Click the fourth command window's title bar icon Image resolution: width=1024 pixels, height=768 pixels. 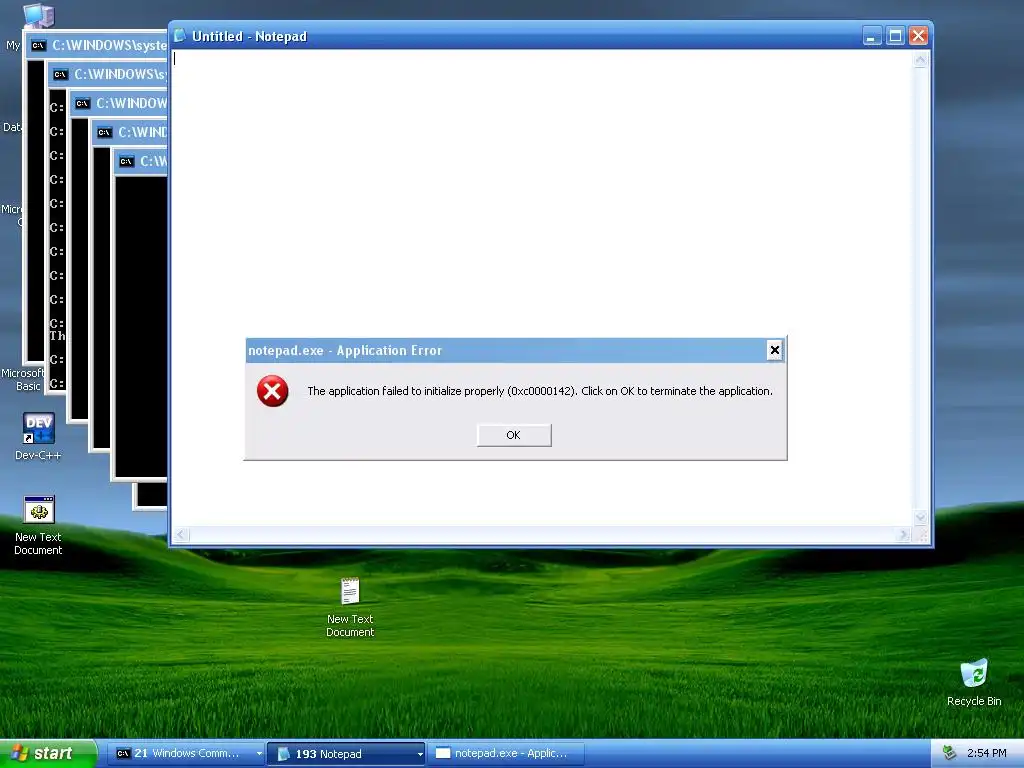point(104,133)
